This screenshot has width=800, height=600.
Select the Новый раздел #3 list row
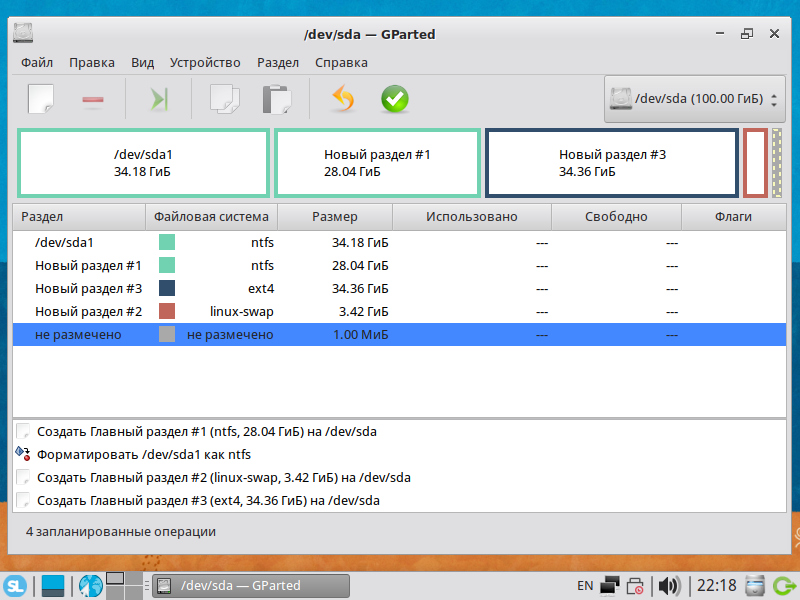pos(399,288)
